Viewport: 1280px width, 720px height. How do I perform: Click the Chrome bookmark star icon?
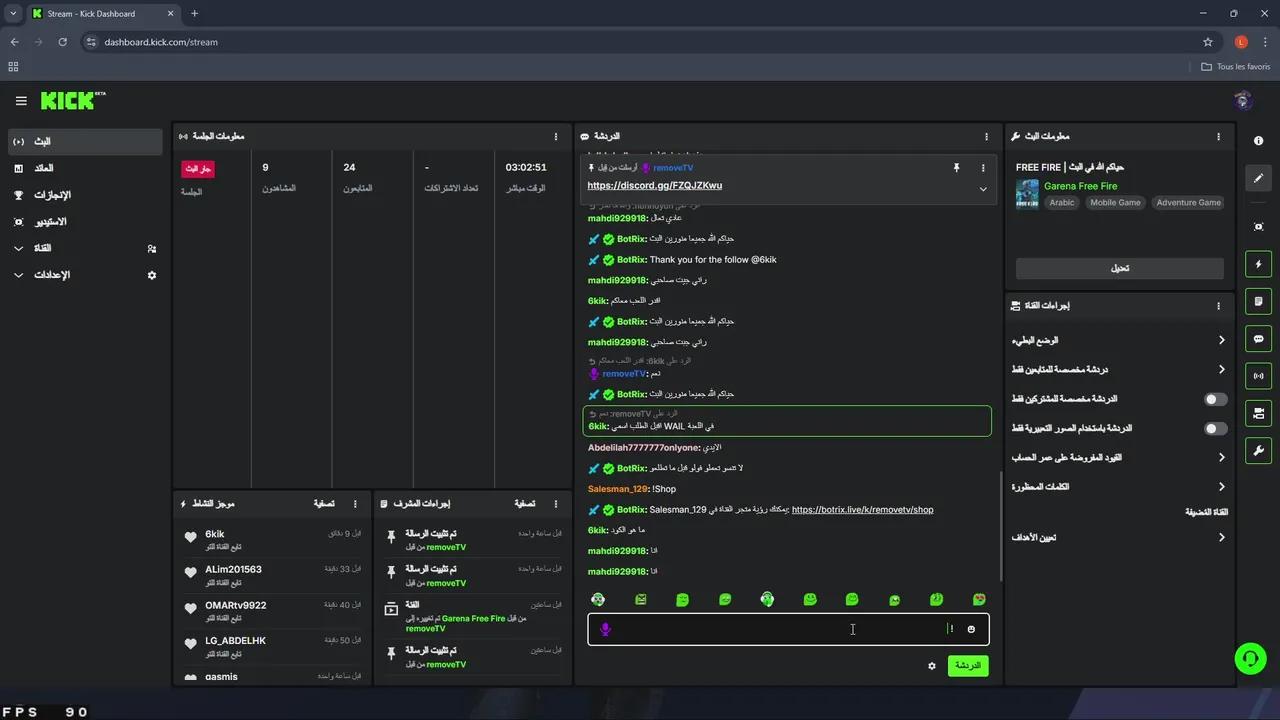[1208, 42]
